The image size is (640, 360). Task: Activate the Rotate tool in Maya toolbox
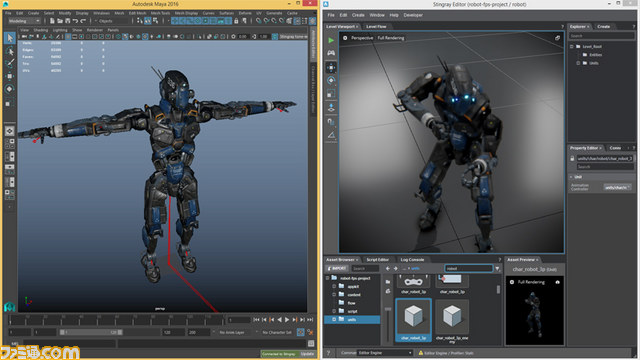click(x=10, y=89)
